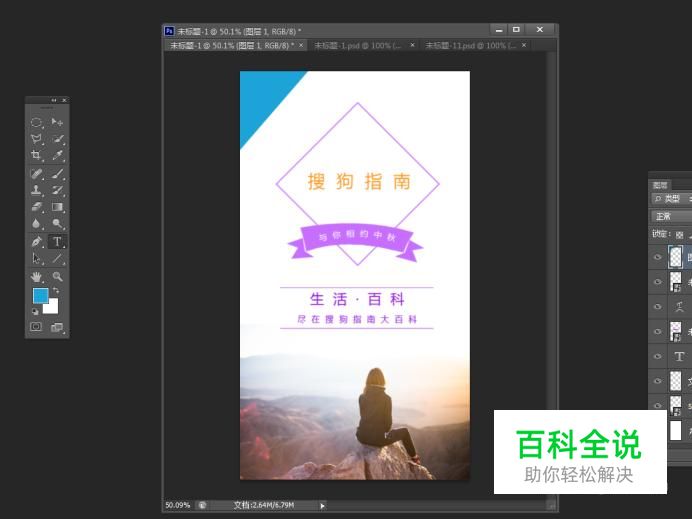Select the Quick Selection tool
The width and height of the screenshot is (692, 519).
[x=57, y=139]
